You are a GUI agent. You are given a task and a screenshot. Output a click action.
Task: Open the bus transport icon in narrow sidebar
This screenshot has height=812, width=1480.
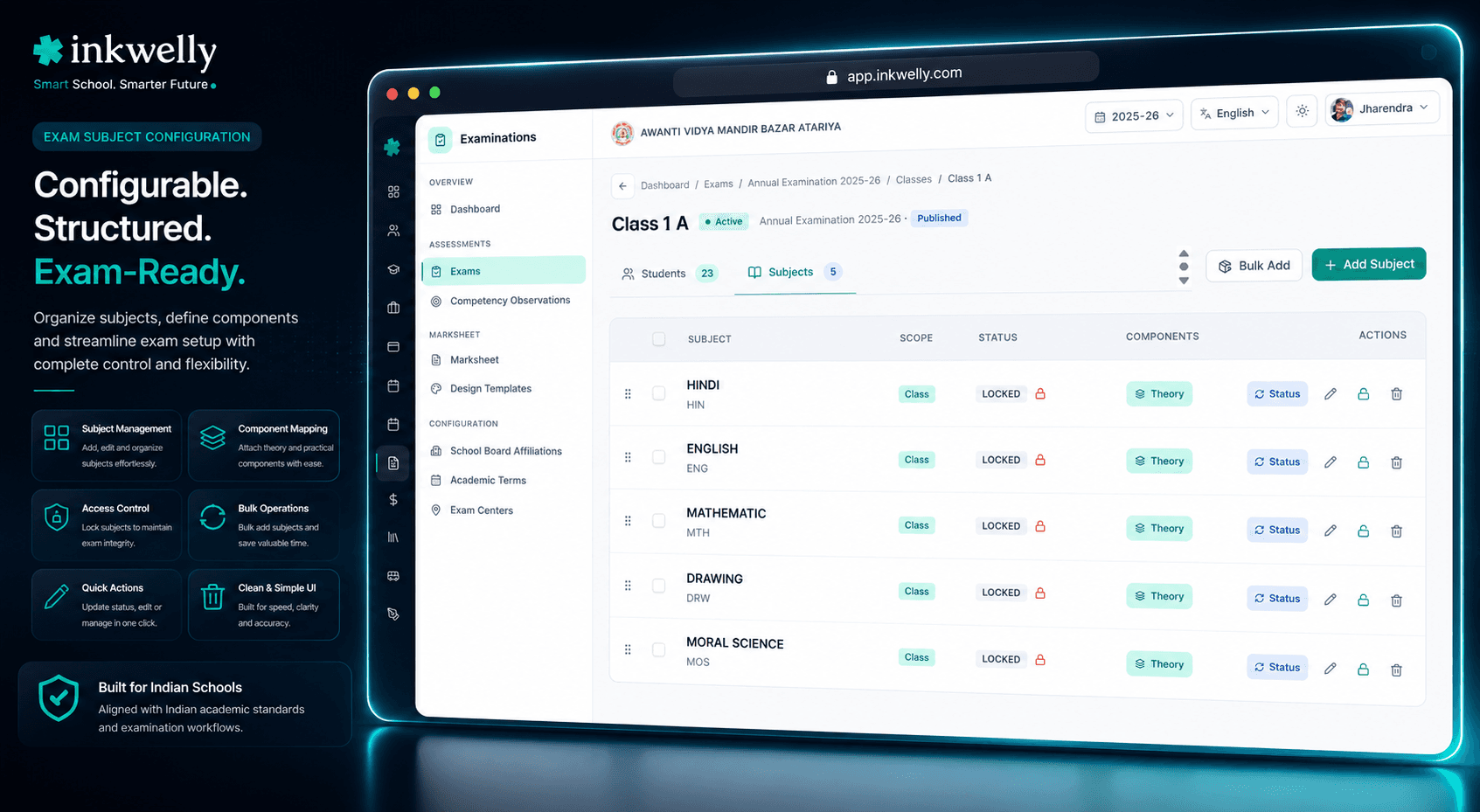tap(393, 576)
